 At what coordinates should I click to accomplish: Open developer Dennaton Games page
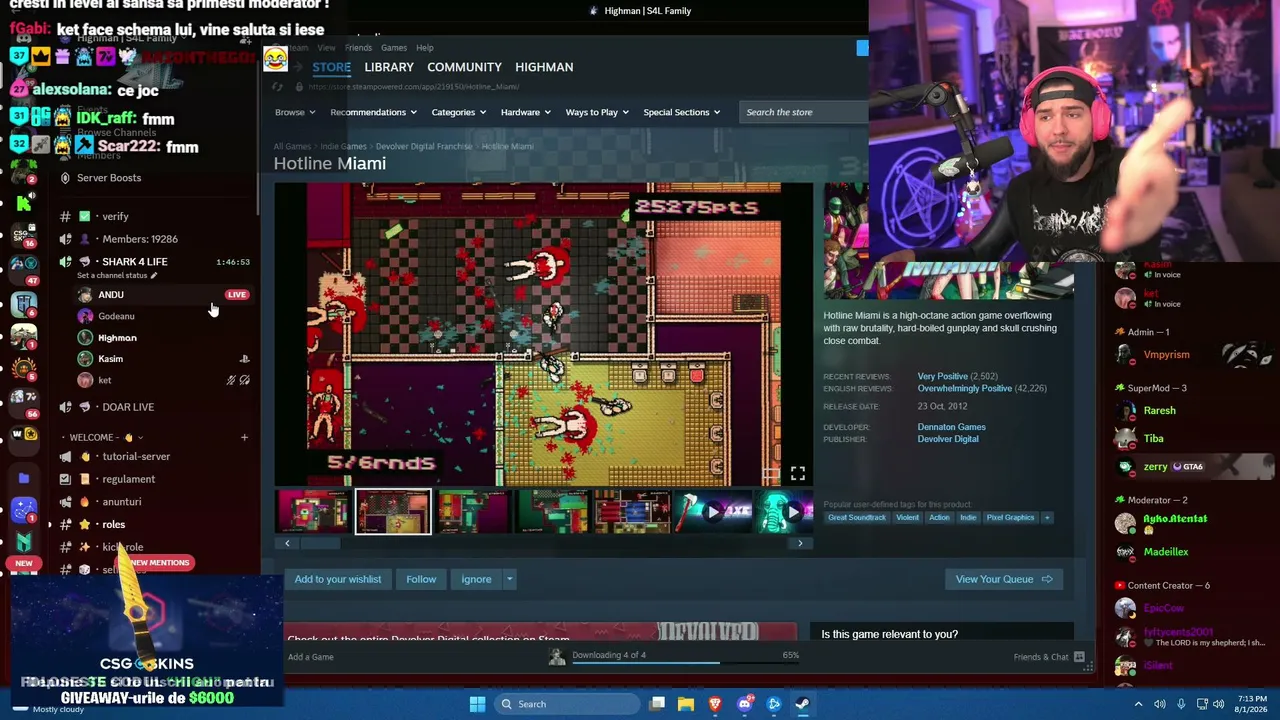[x=952, y=427]
